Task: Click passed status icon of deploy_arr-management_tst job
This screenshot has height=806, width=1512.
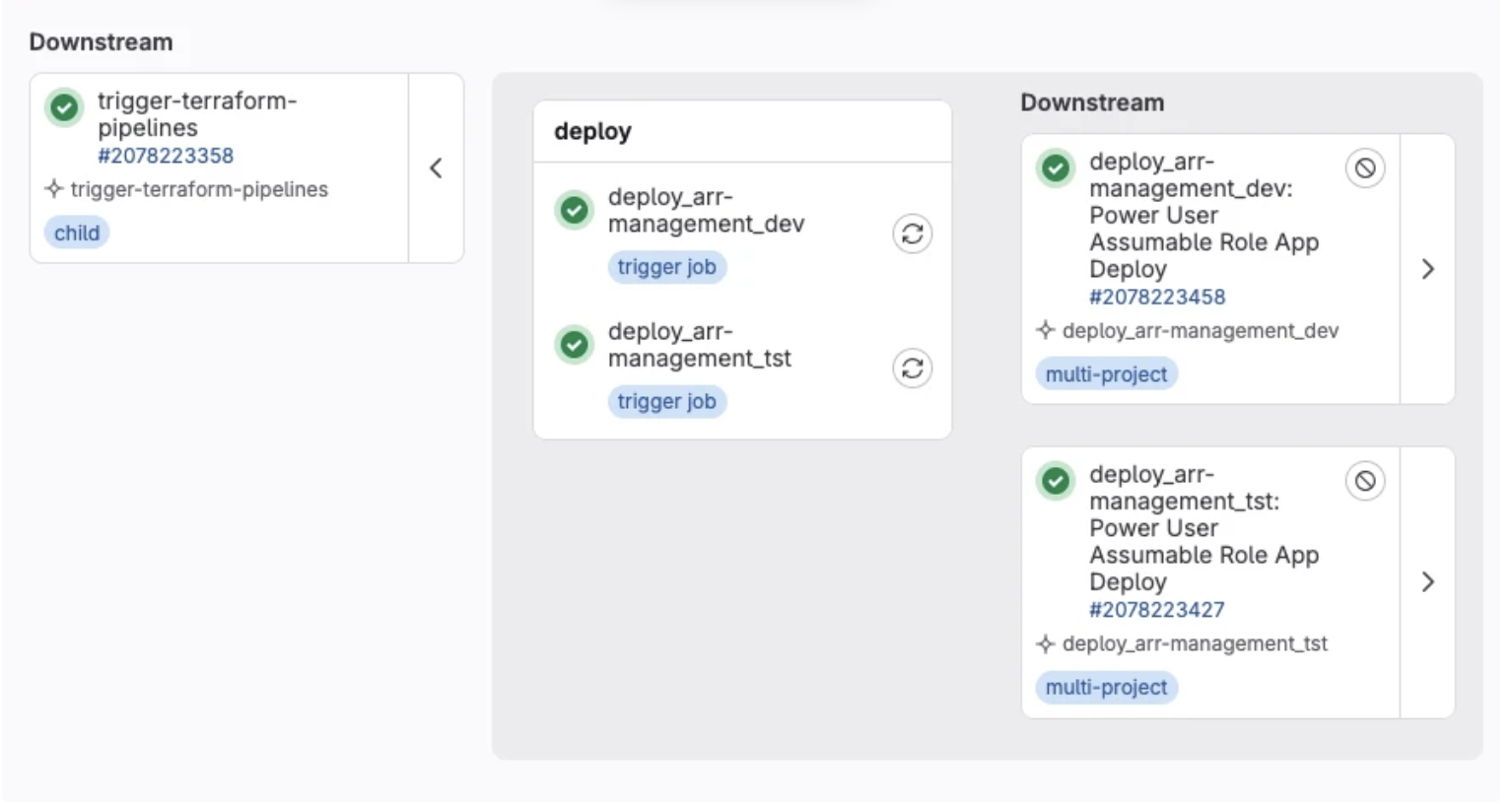Action: pyautogui.click(x=574, y=345)
